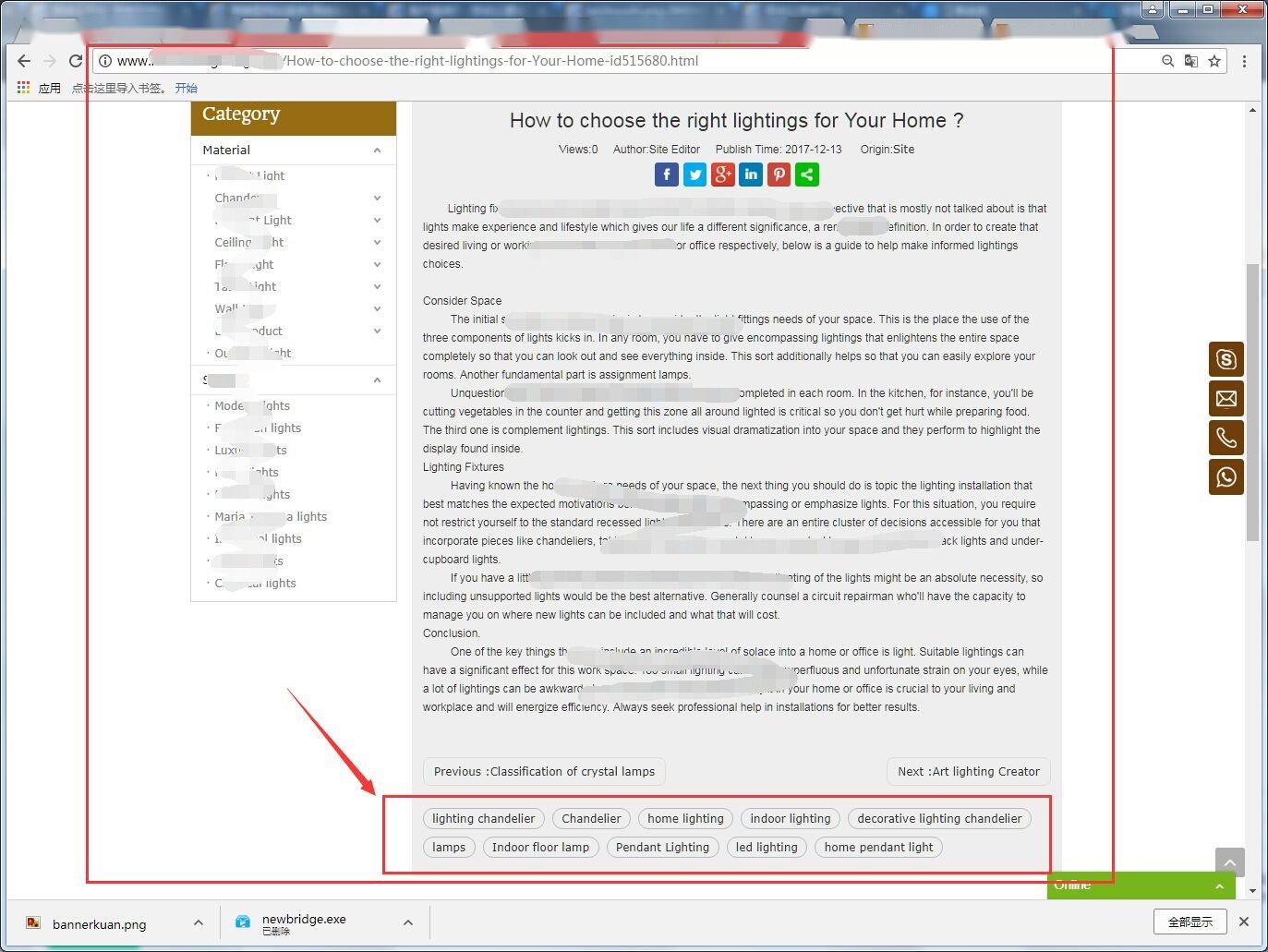Reload the page in browser
This screenshot has width=1268, height=952.
(x=76, y=61)
